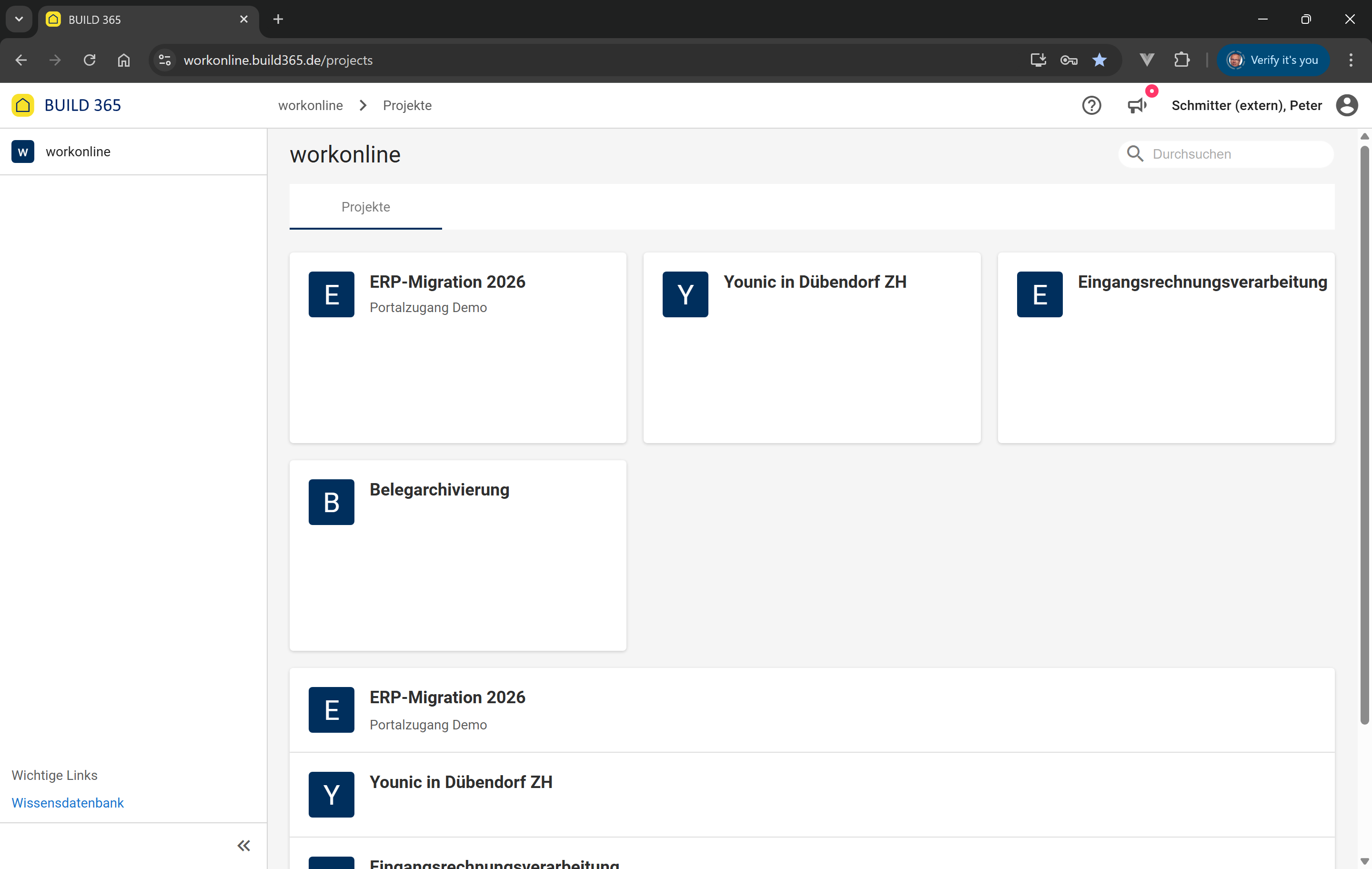The height and width of the screenshot is (869, 1372).
Task: Select the Projekte tab
Action: [365, 207]
